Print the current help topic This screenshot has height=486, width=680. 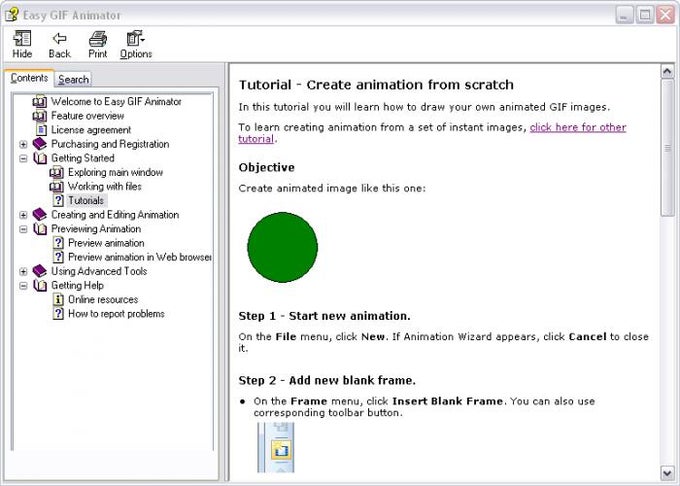point(98,44)
